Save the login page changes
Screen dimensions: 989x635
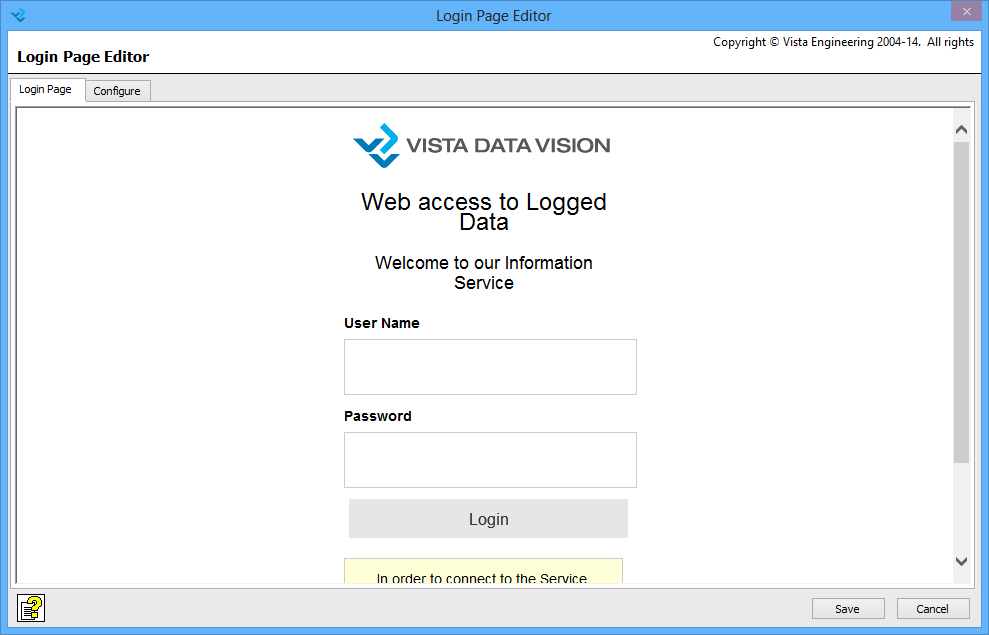click(x=848, y=609)
